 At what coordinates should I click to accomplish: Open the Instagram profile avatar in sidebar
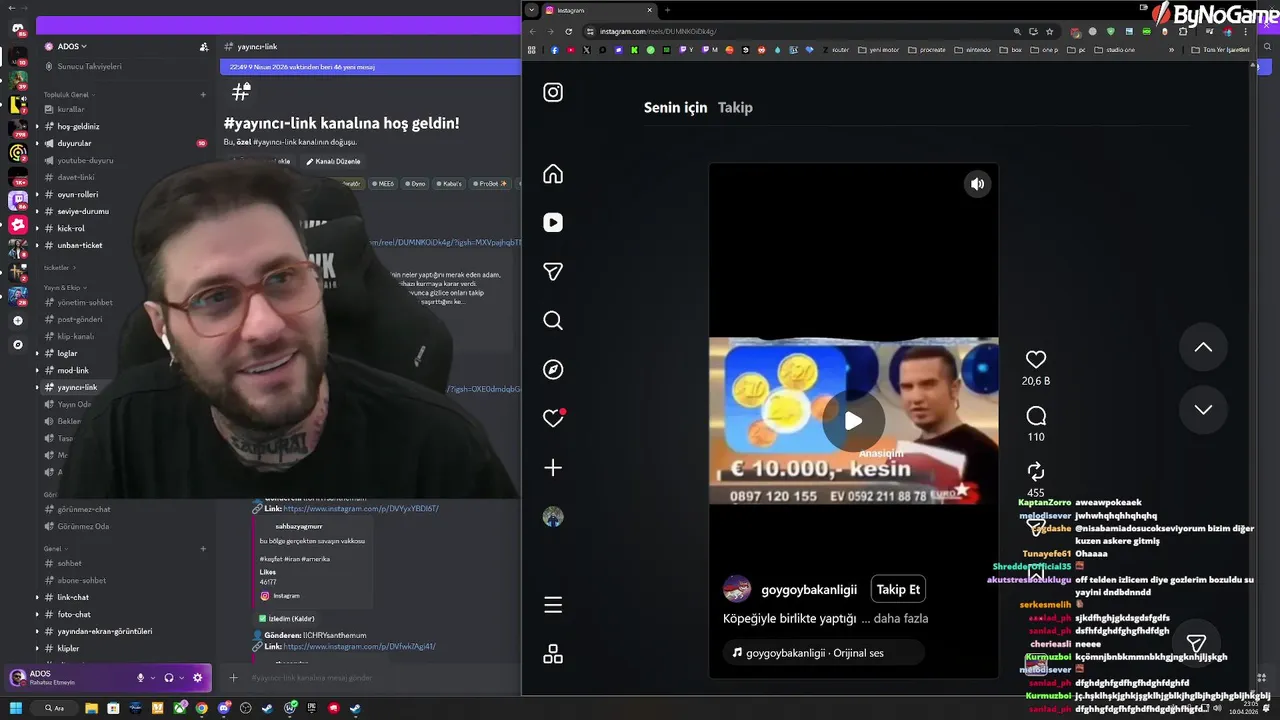[x=553, y=517]
